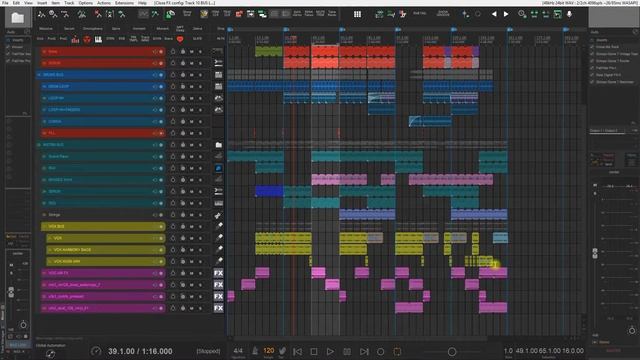640x360 pixels.
Task: Click the GLUE plugin button
Action: 198,39
